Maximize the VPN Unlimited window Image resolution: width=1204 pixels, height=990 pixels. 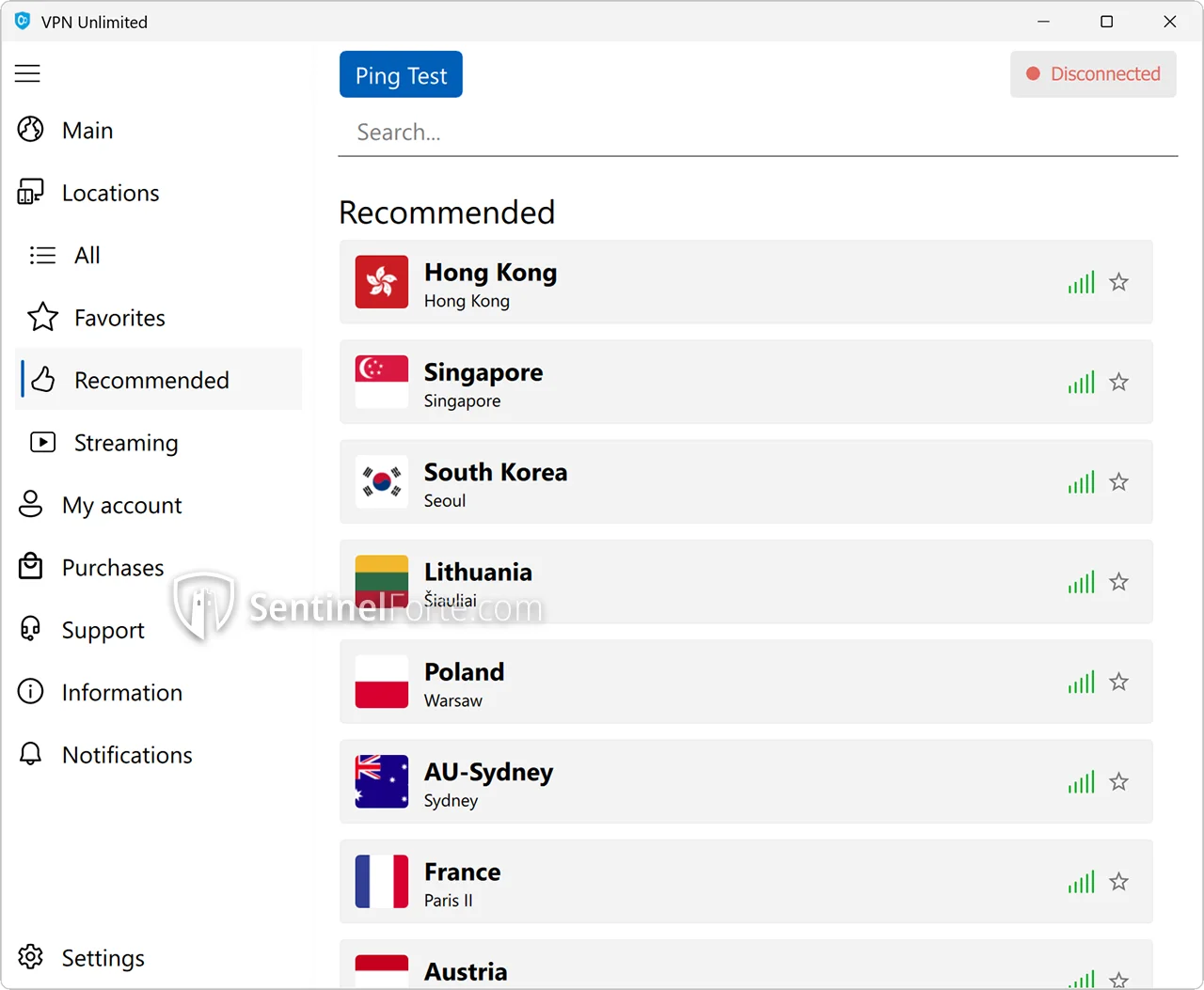(x=1106, y=21)
